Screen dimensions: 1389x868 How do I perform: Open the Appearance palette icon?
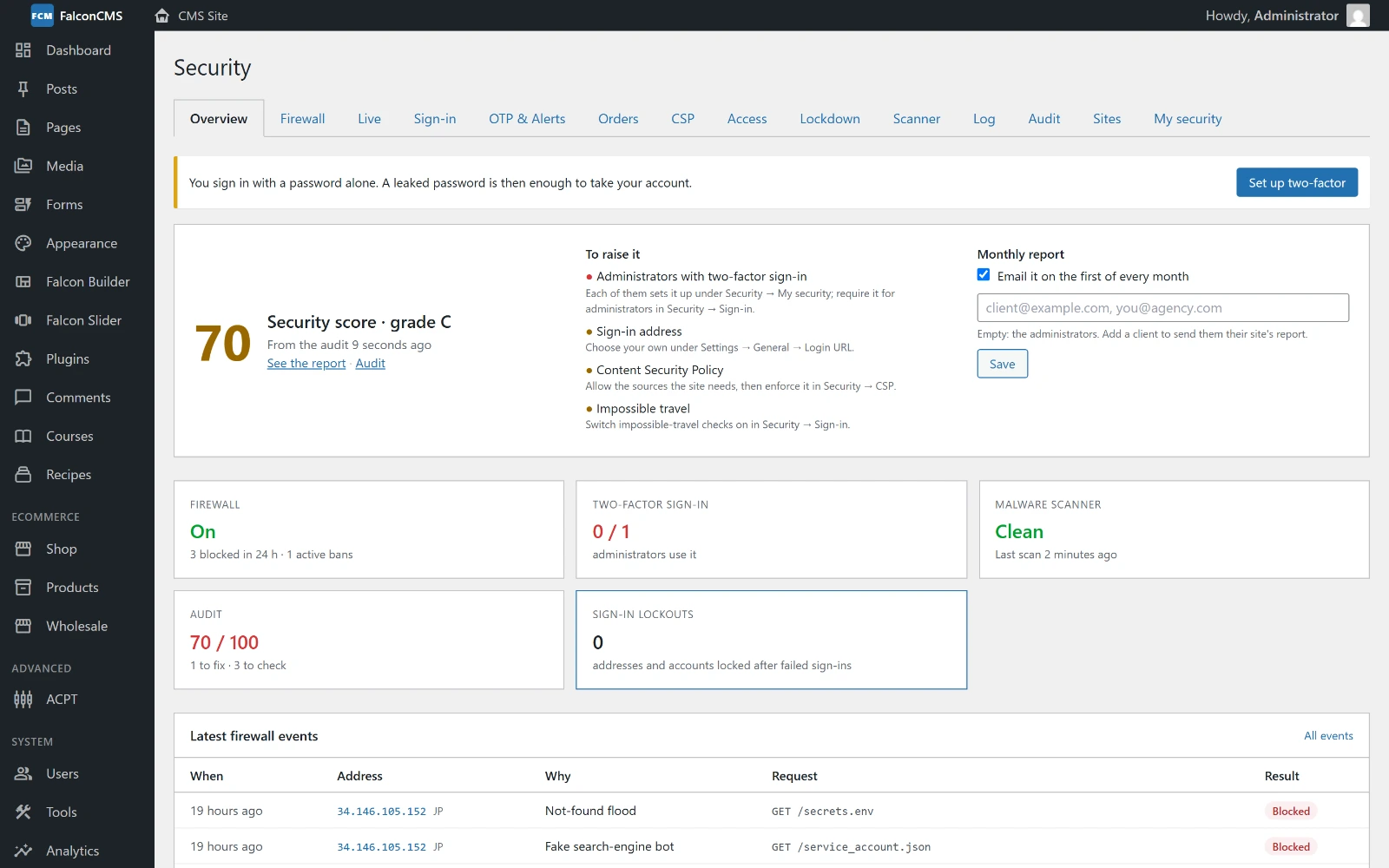(23, 243)
